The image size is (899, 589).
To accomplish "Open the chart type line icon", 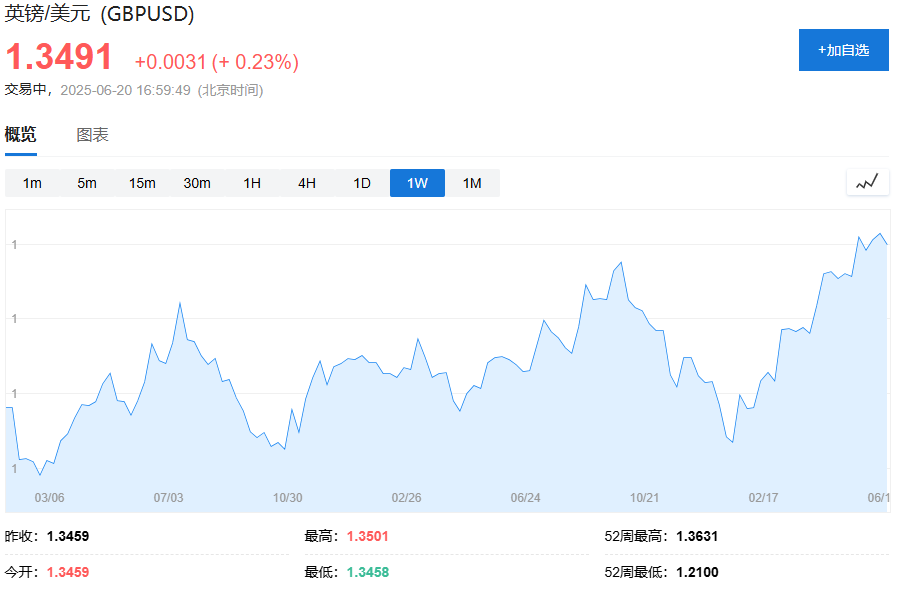I will (867, 182).
